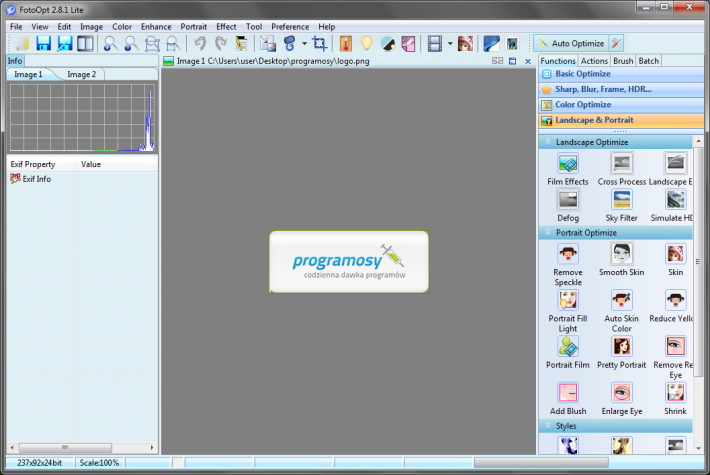Screen dimensions: 710x475
Task: Select the Functions tab
Action: click(558, 61)
